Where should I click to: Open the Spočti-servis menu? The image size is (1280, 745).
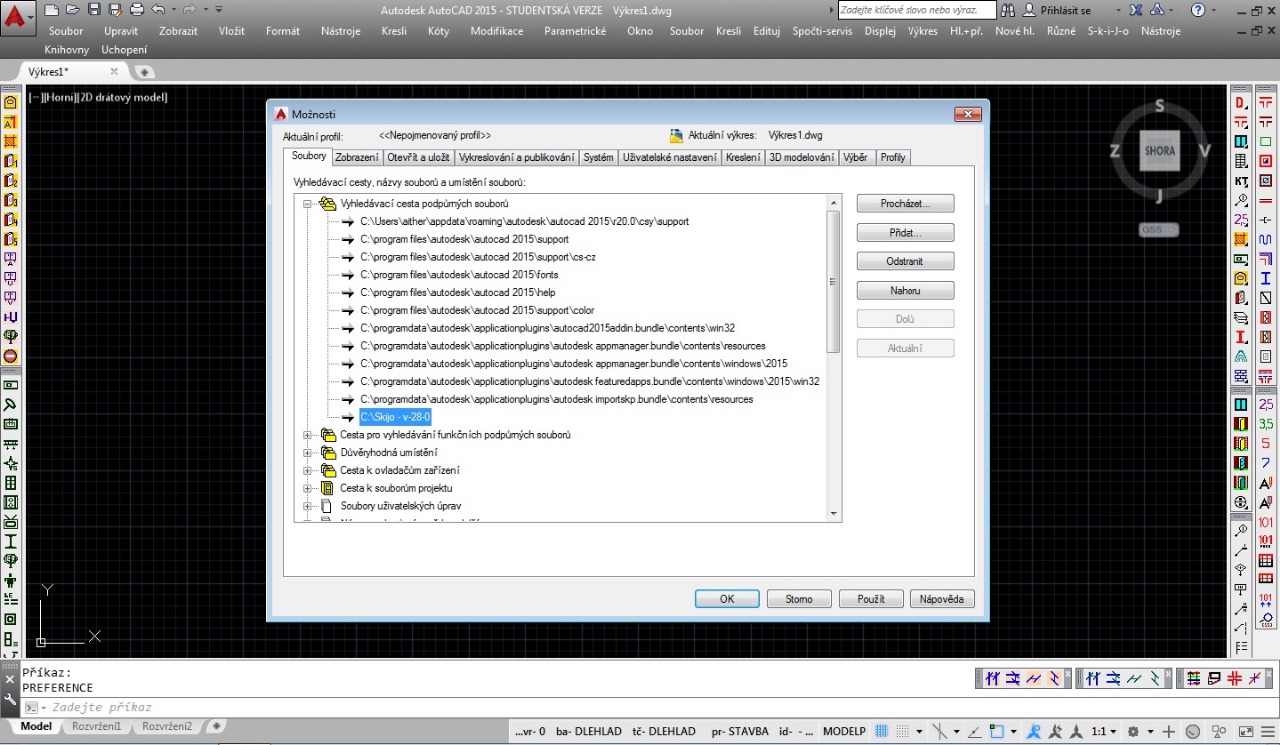pos(820,31)
